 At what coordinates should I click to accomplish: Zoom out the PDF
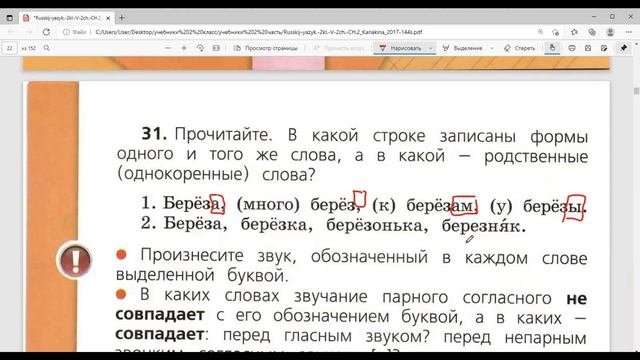pos(168,48)
